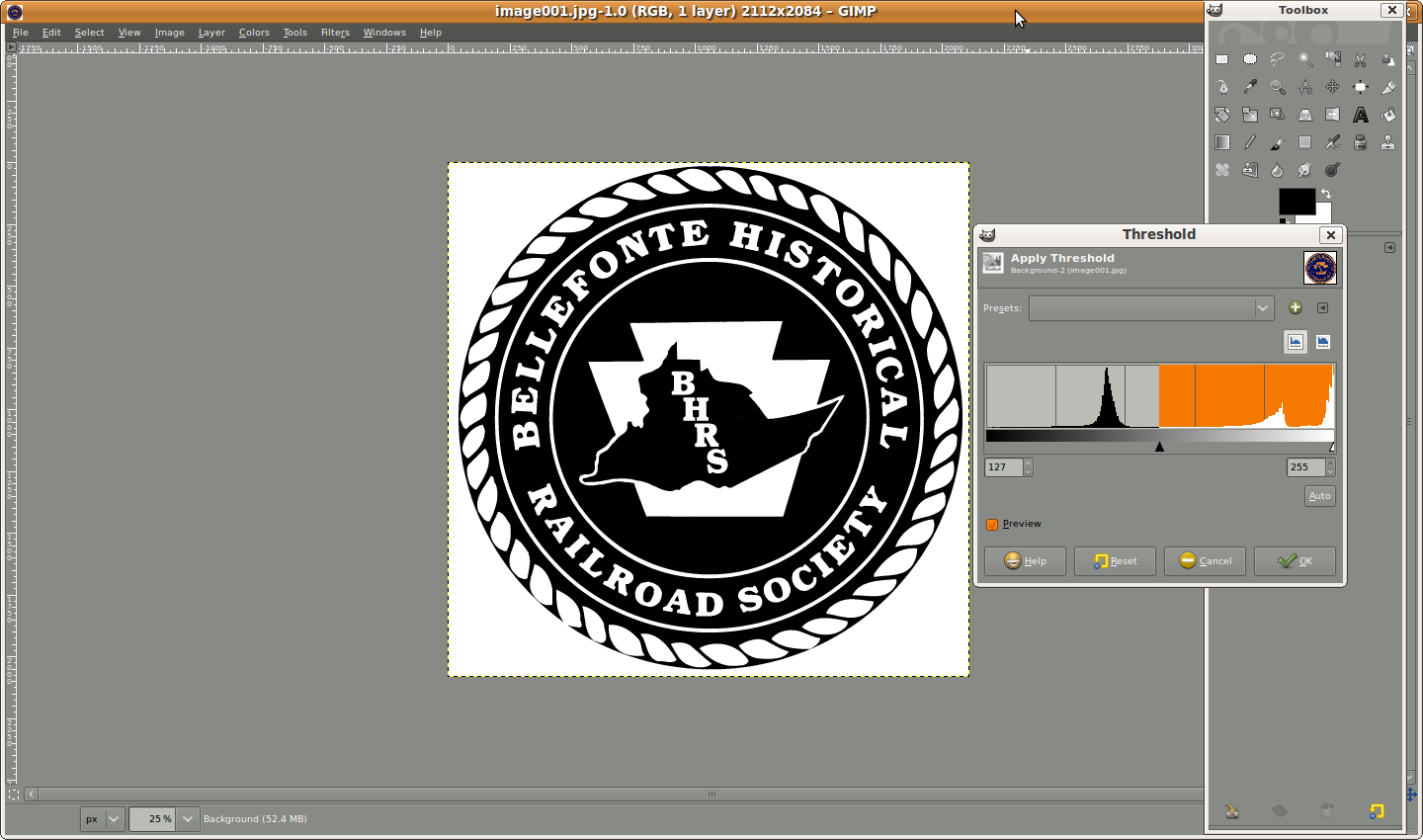This screenshot has height=840, width=1423.
Task: Swap foreground and background colors
Action: tap(1326, 194)
